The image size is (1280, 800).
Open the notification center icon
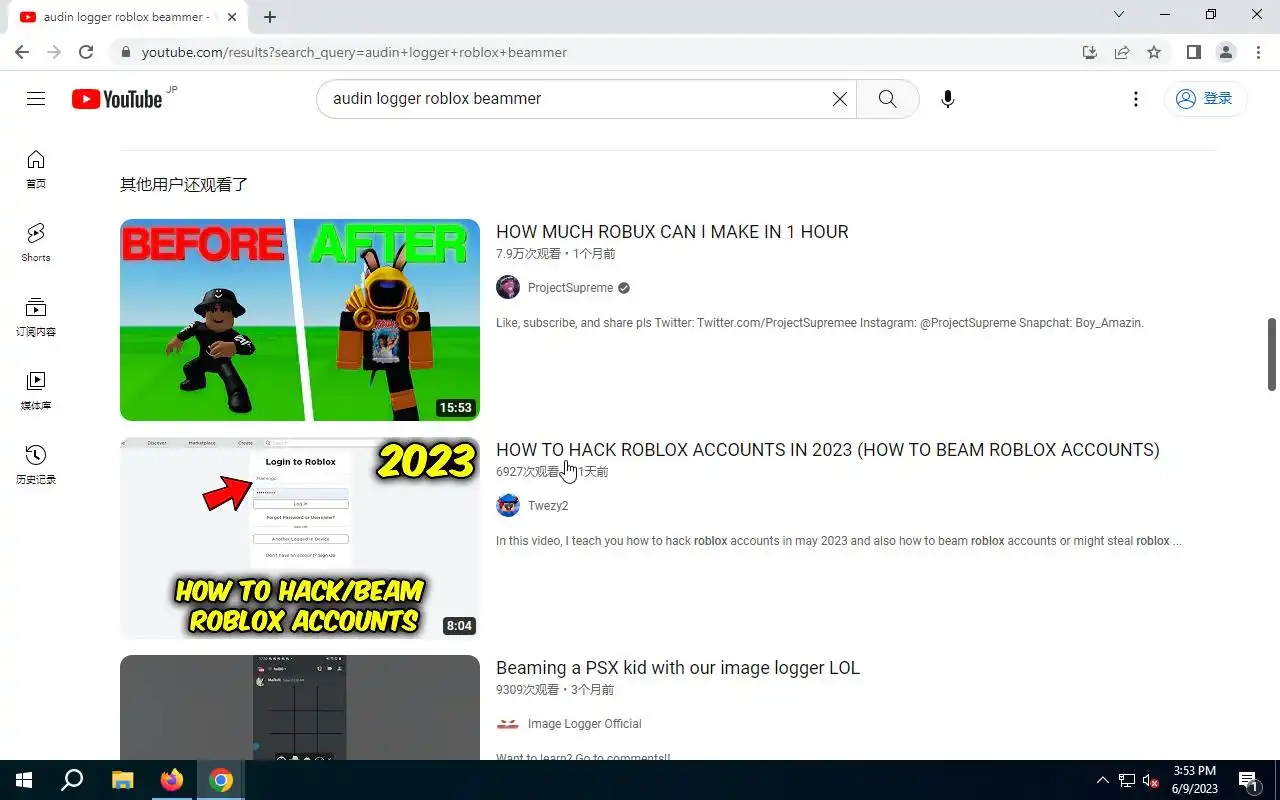(1248, 780)
